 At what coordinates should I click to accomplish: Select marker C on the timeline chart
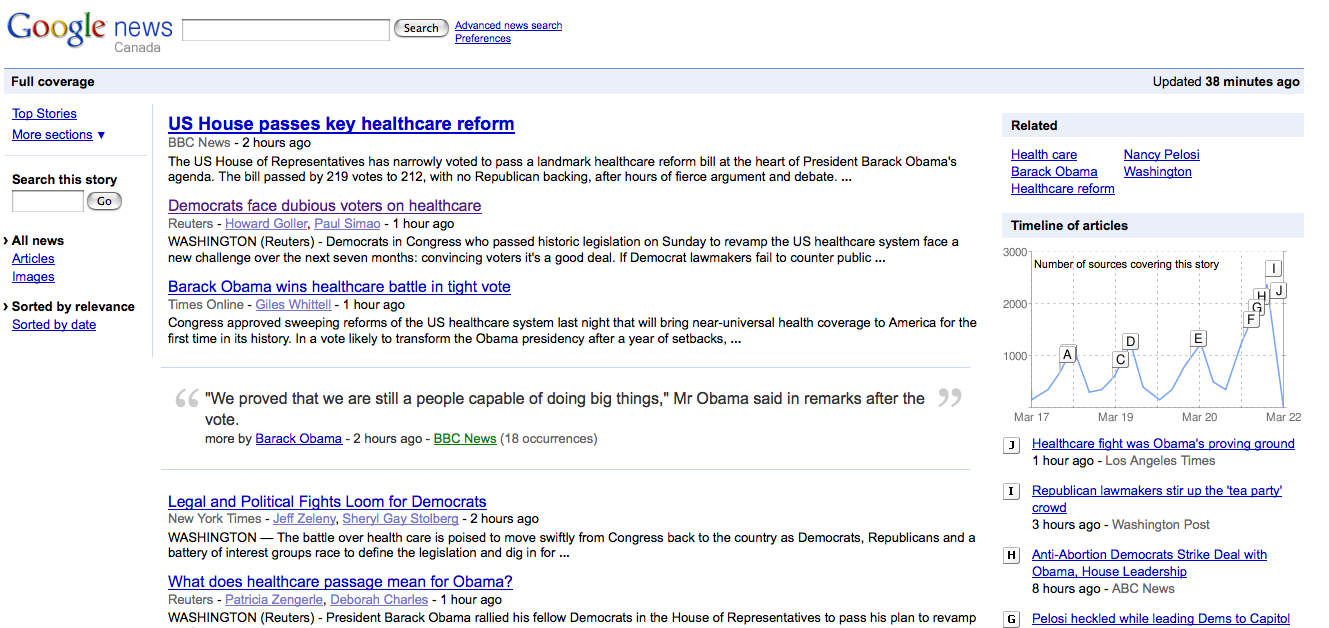pos(1120,360)
